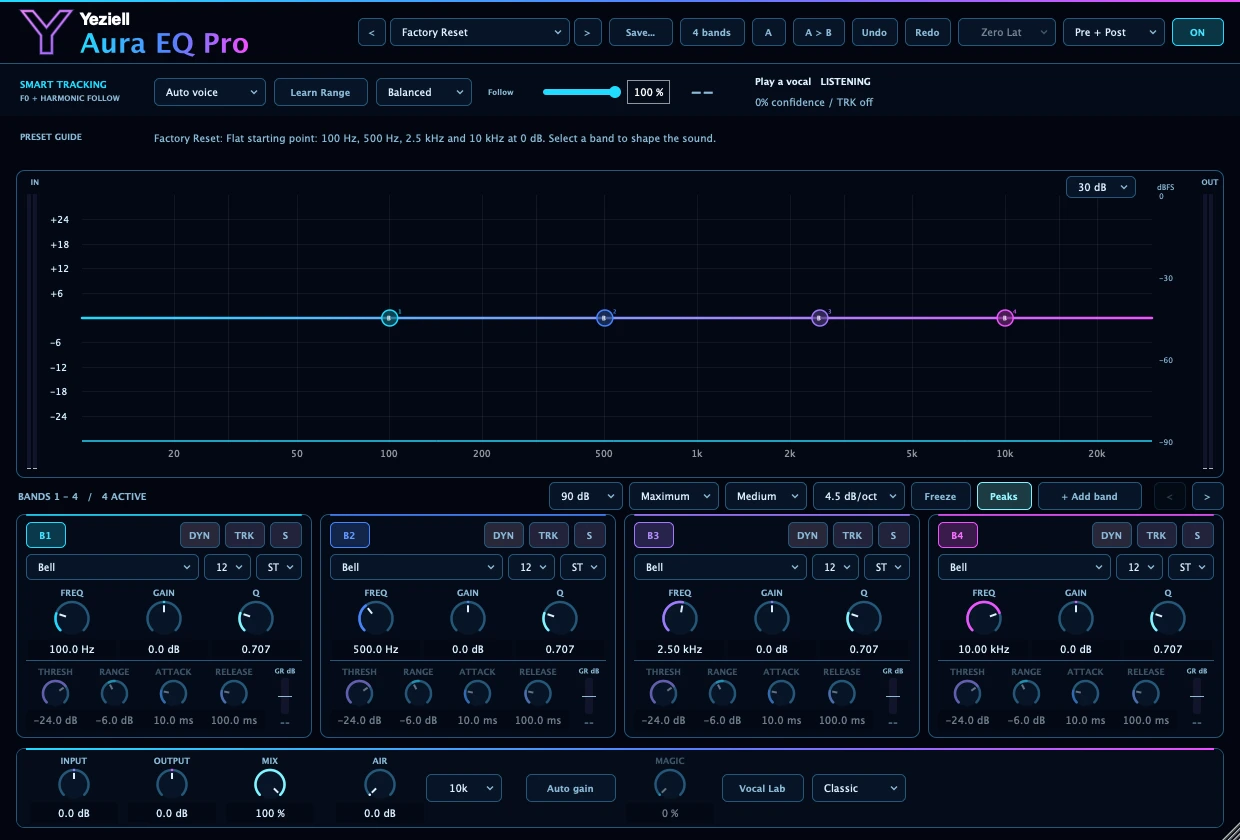1240x840 pixels.
Task: Toggle TRK for band B2
Action: tap(548, 535)
